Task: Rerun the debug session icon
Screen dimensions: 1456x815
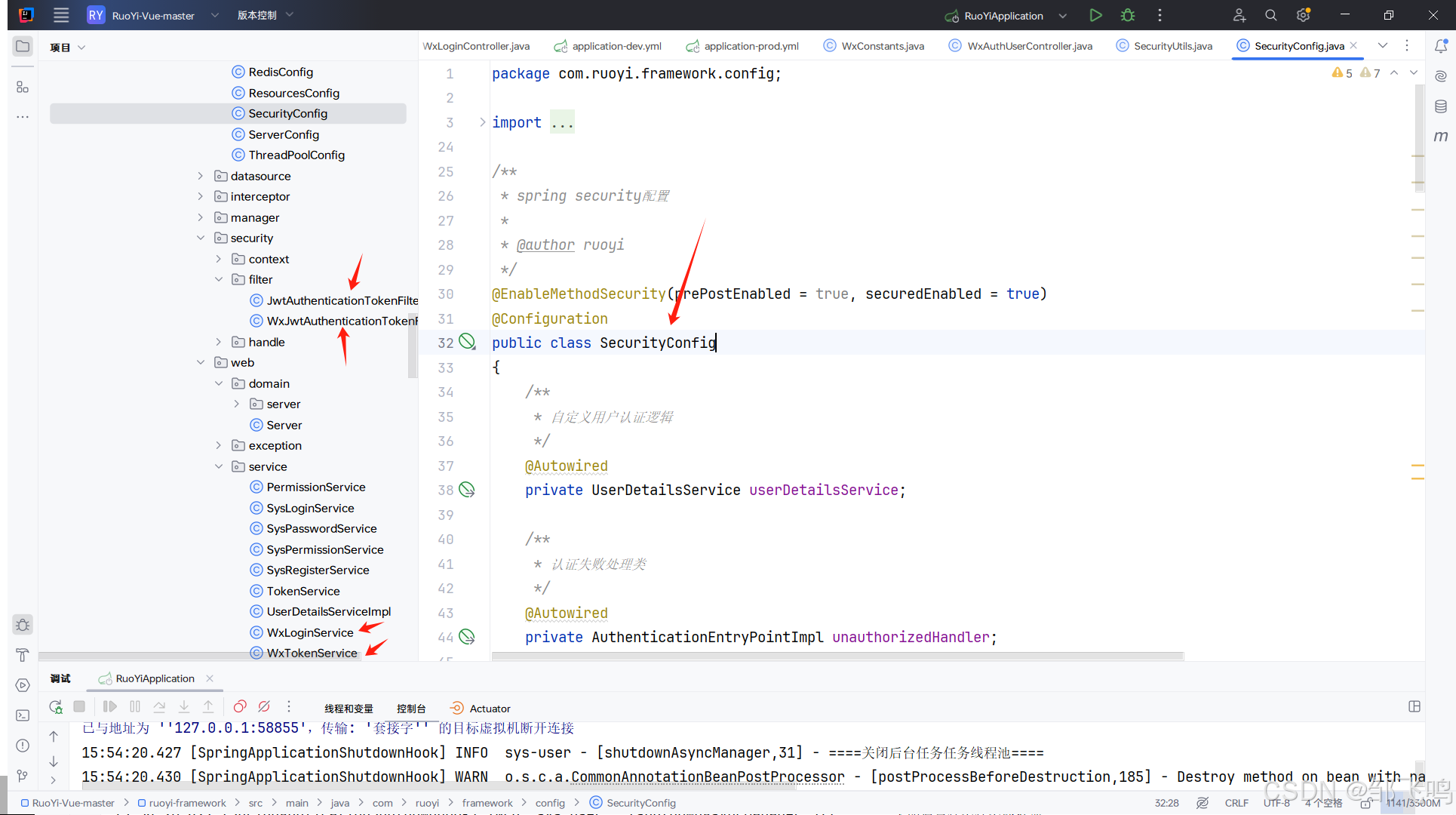Action: pyautogui.click(x=56, y=707)
